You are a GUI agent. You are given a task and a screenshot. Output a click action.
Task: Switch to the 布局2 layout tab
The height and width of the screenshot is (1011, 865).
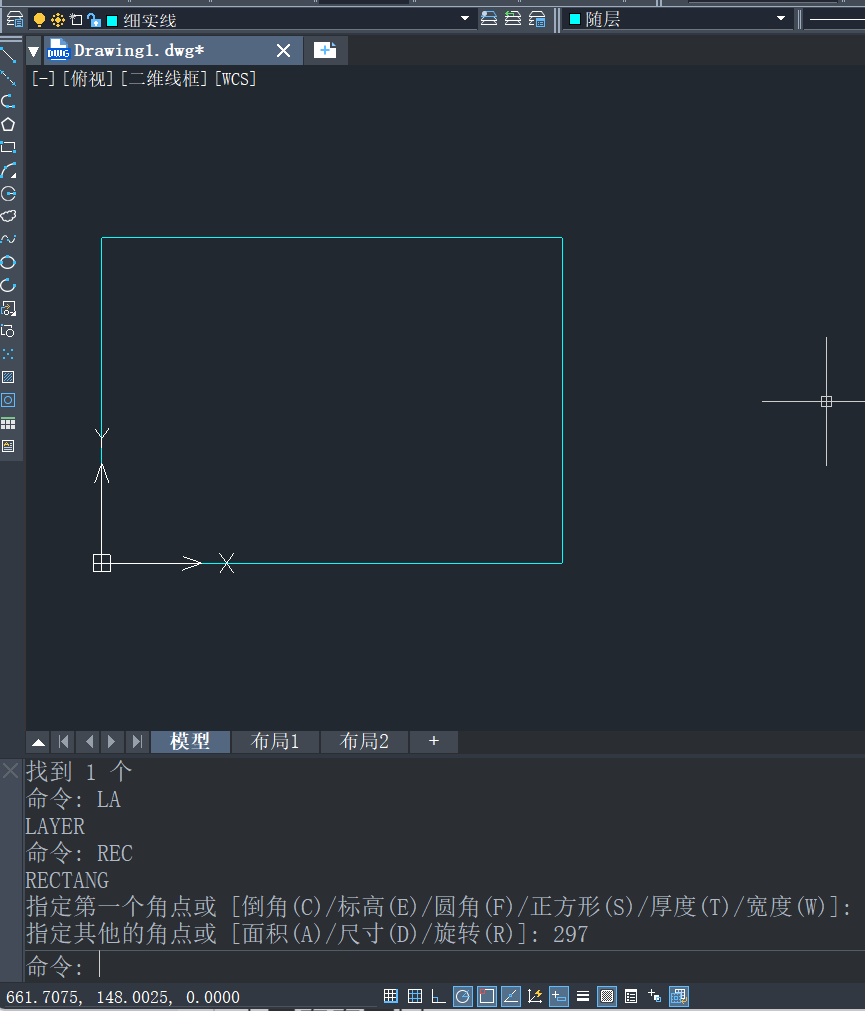click(x=364, y=741)
